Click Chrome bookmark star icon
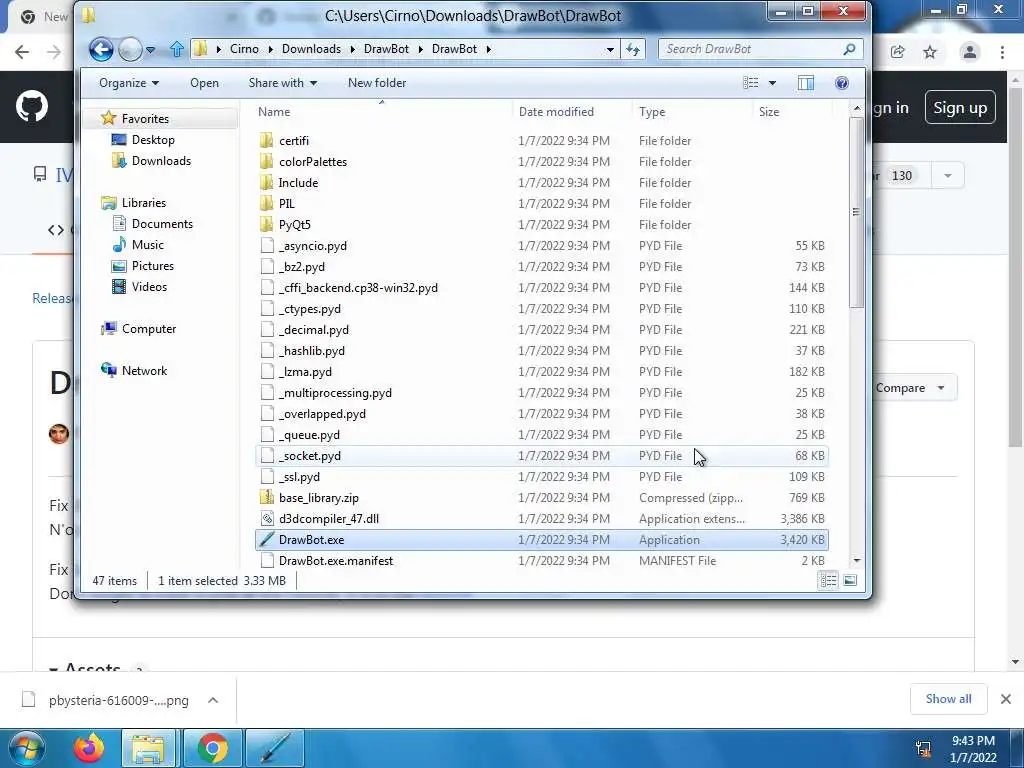Screen dimensions: 1024x768 tap(930, 52)
